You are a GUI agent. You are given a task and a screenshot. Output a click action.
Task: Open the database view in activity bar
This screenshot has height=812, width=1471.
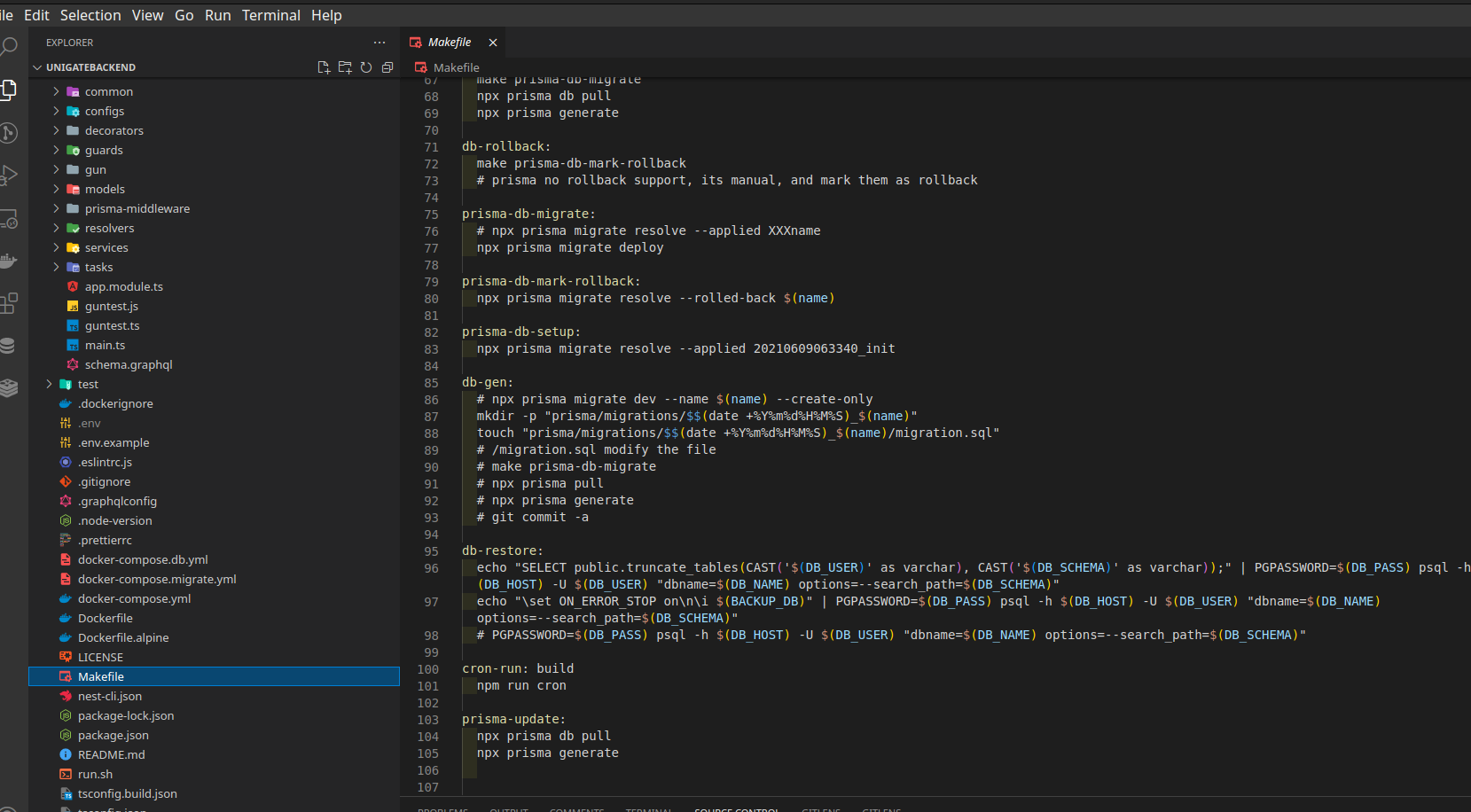click(x=9, y=346)
